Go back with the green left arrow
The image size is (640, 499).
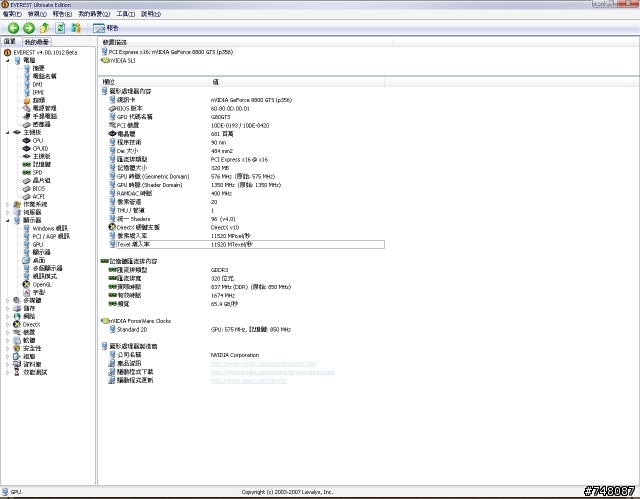pyautogui.click(x=13, y=28)
